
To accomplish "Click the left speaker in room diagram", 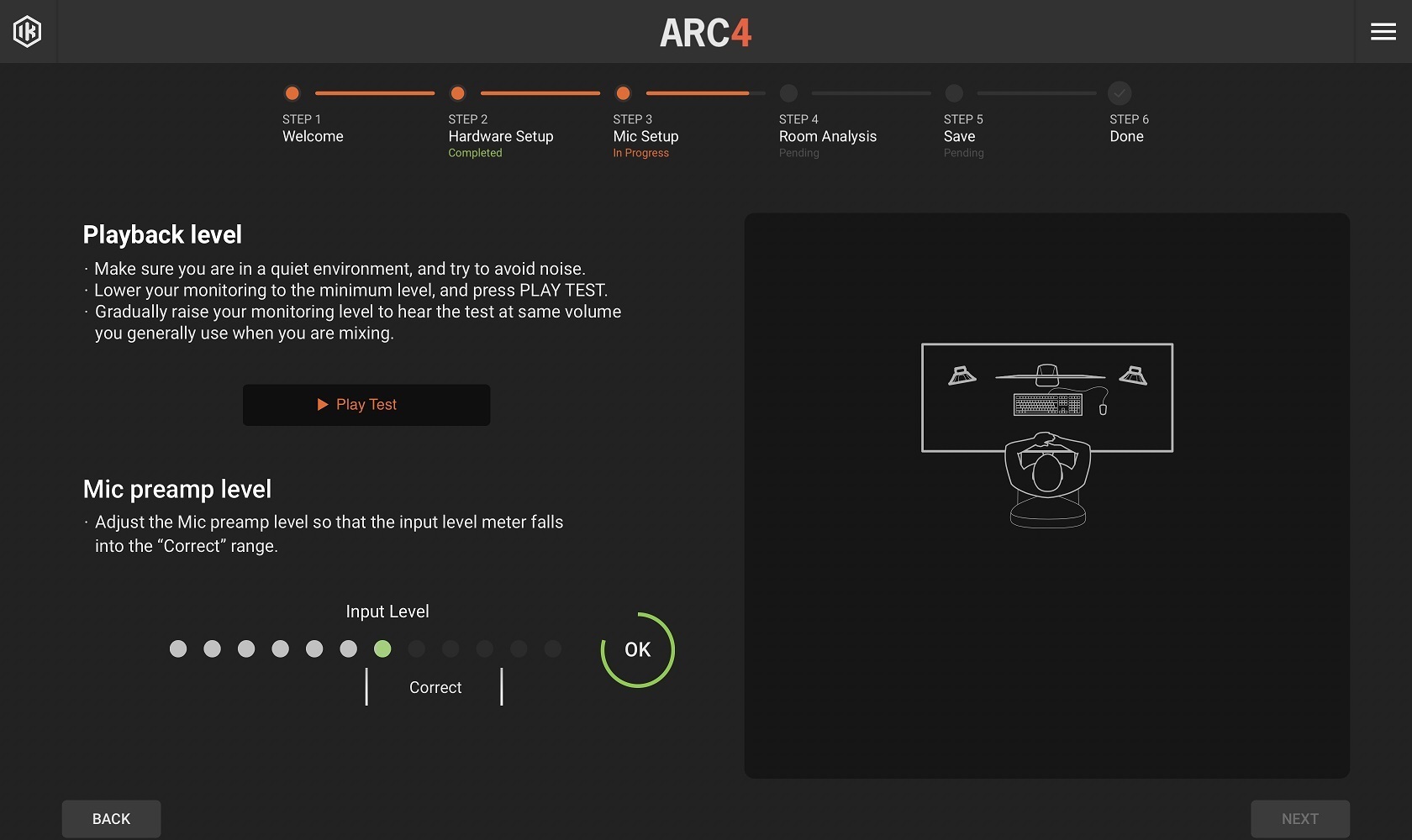I will coord(962,375).
